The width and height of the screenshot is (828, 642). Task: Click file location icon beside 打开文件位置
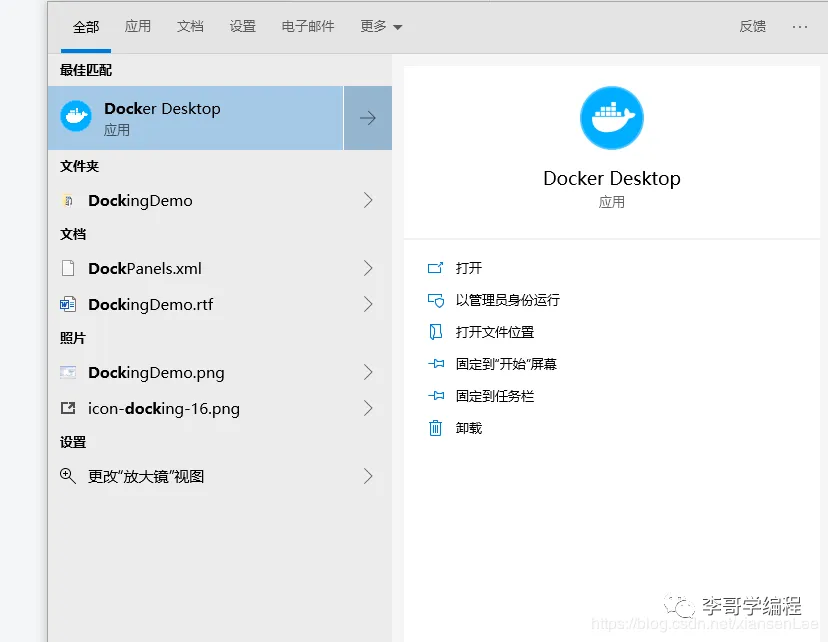point(435,332)
